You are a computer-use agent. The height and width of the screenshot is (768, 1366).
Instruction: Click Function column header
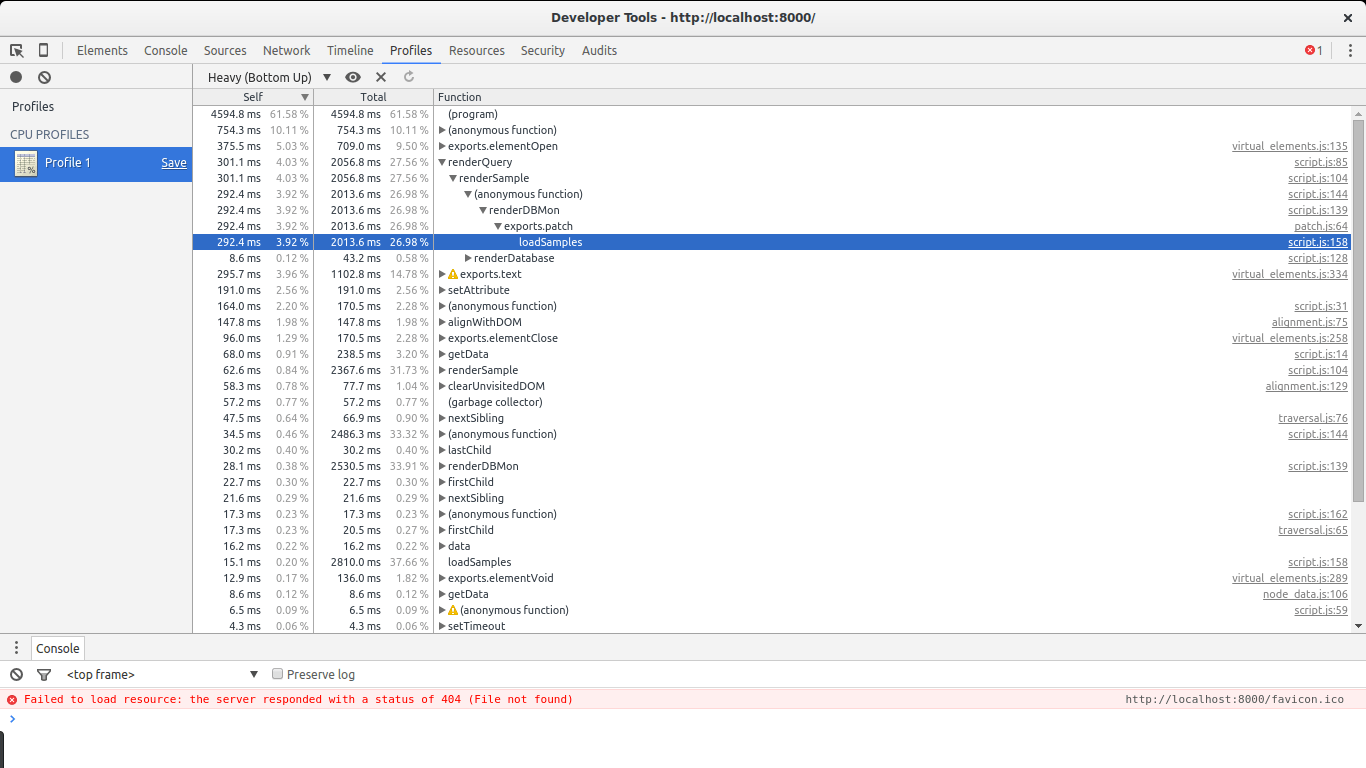892,97
